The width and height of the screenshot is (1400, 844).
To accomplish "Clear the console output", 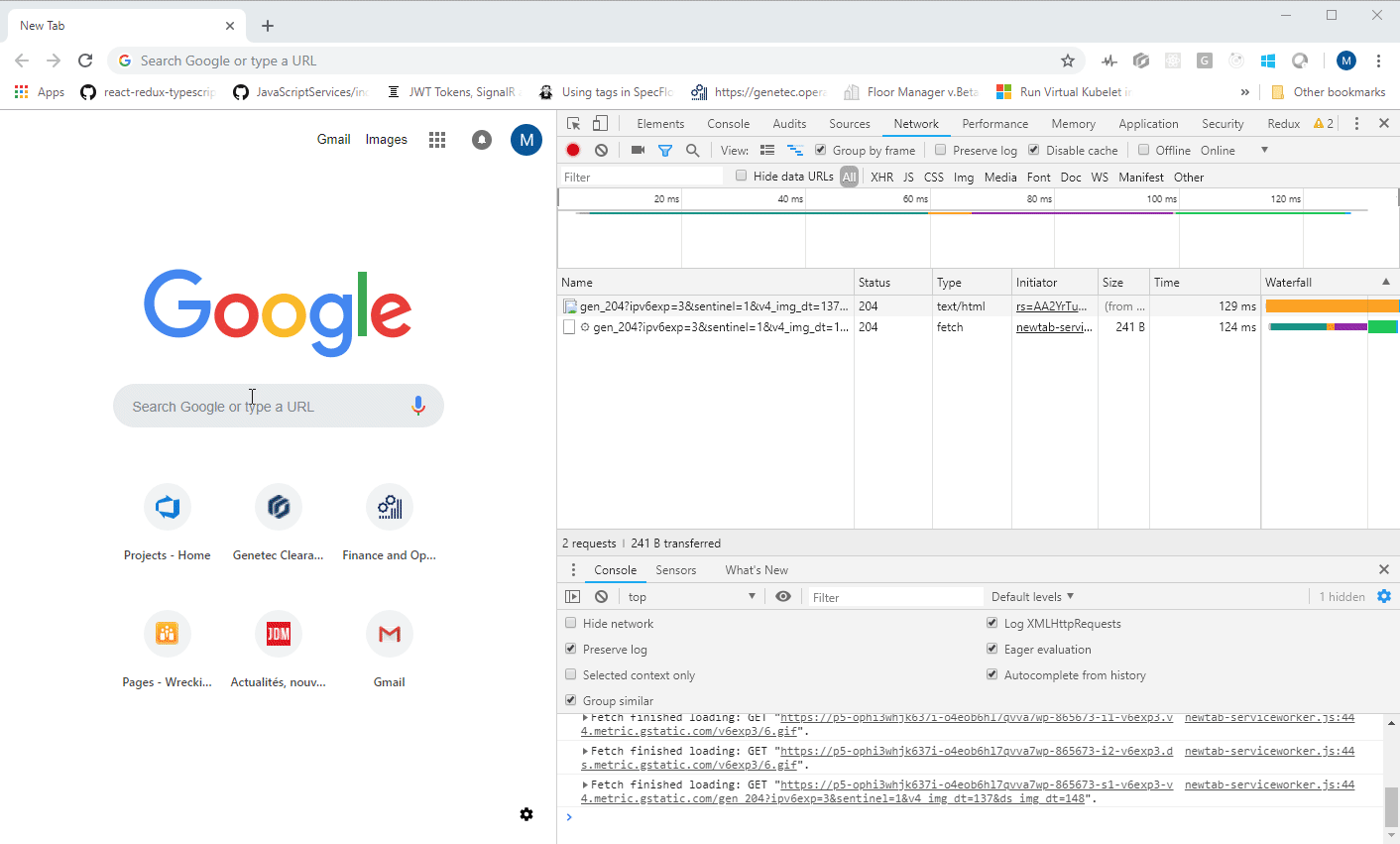I will [601, 597].
